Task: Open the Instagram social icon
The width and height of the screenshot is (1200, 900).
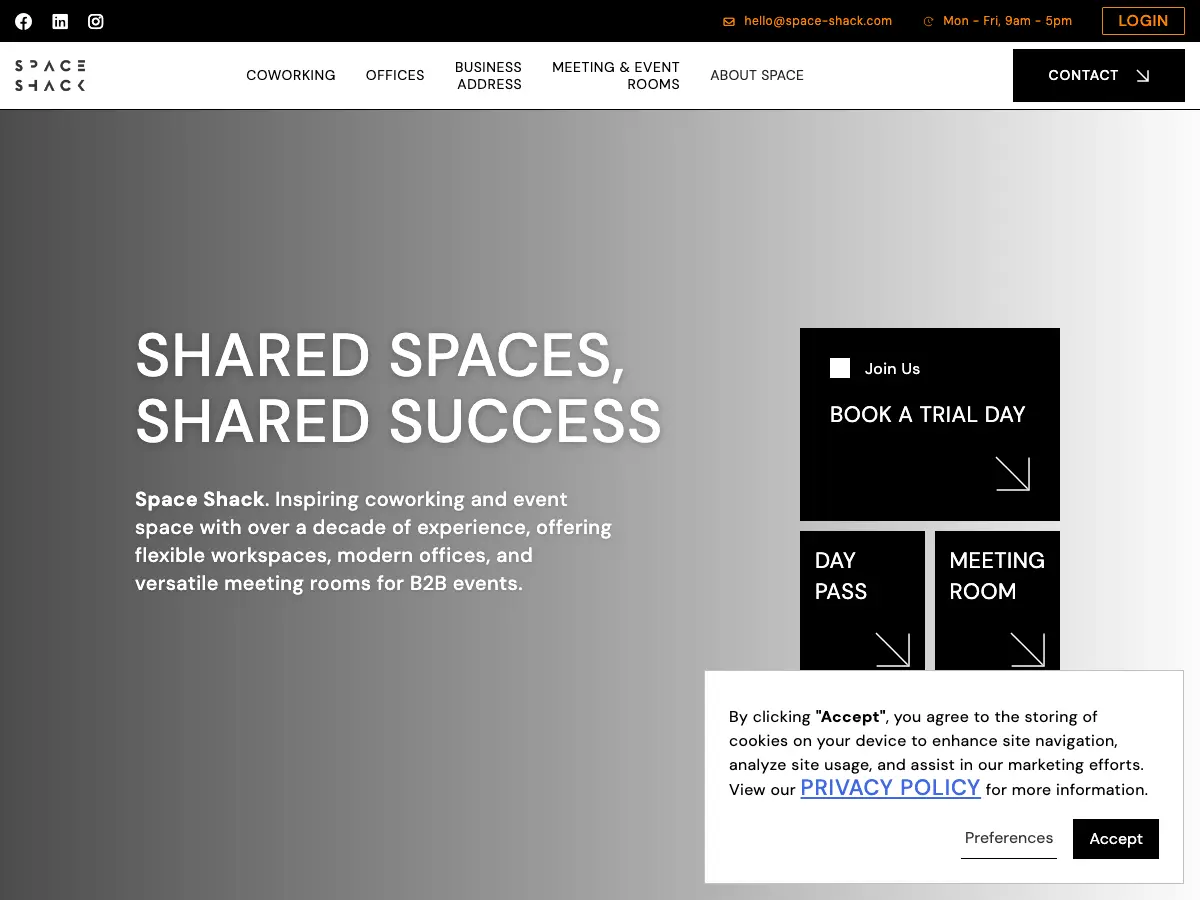Action: pyautogui.click(x=96, y=21)
